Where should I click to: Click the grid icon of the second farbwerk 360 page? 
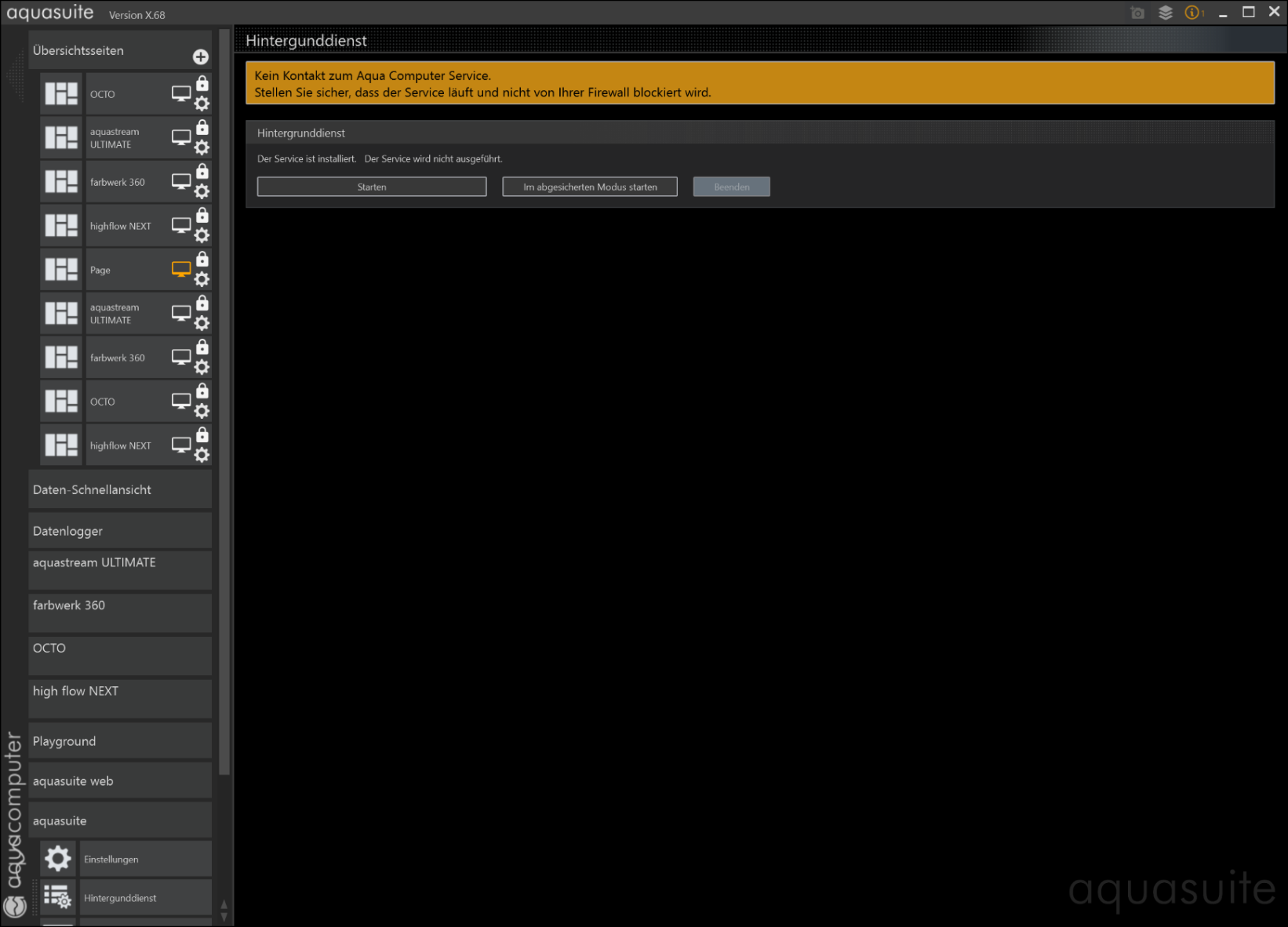click(61, 358)
